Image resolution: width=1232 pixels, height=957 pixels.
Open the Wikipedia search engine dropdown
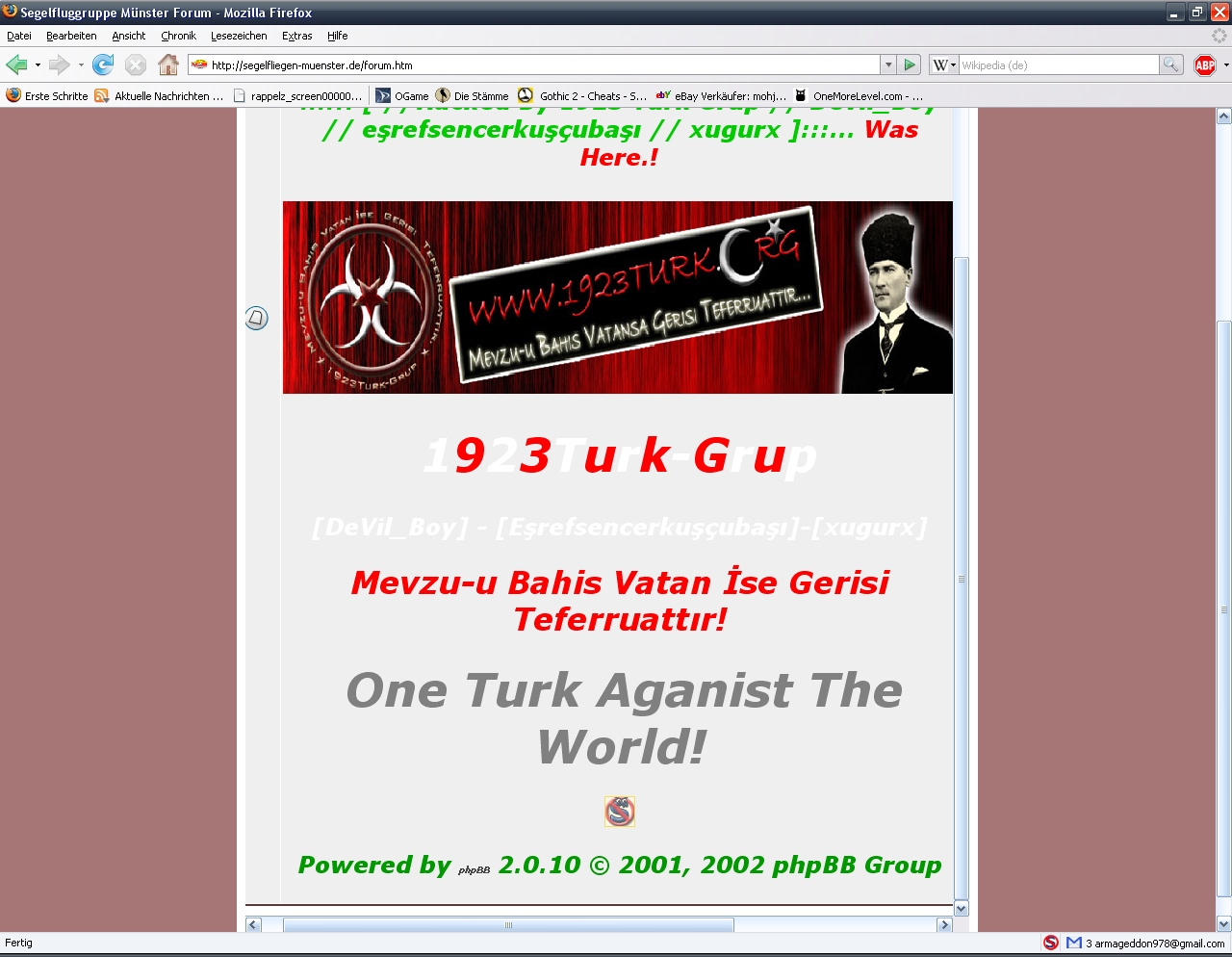944,65
